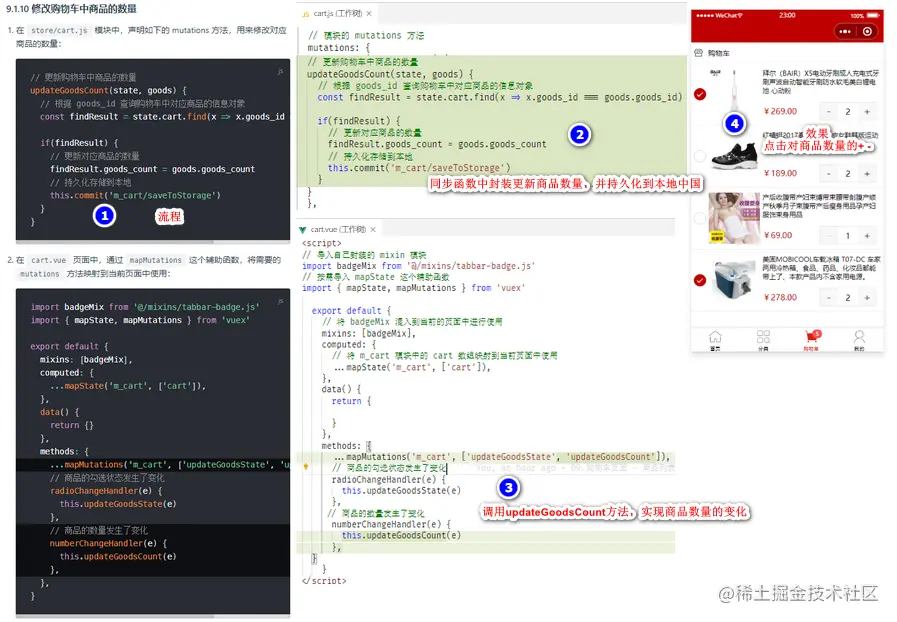Viewport: 897px width, 622px height.
Task: Click heading 9.1.10 修改购物车中商品的数量
Action: pyautogui.click(x=72, y=9)
